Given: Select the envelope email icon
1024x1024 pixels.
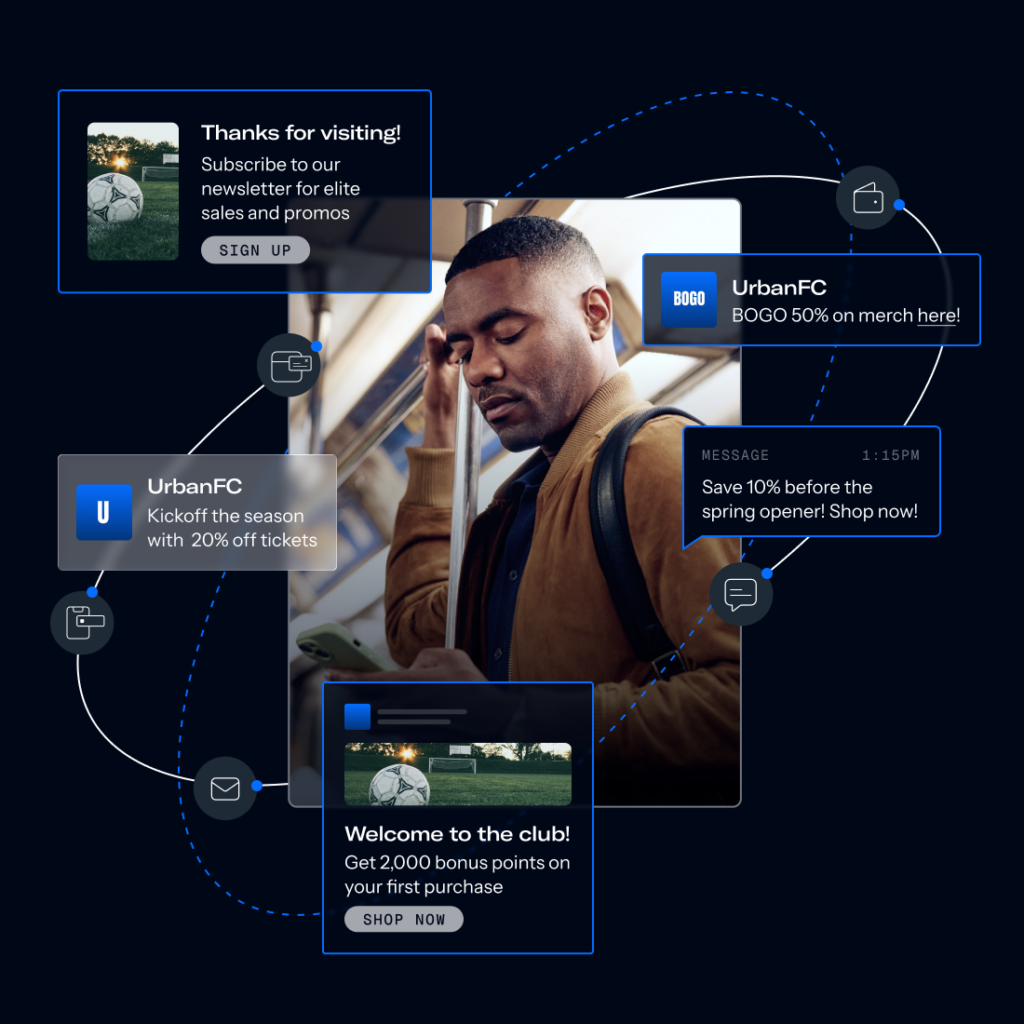Looking at the screenshot, I should [x=225, y=788].
